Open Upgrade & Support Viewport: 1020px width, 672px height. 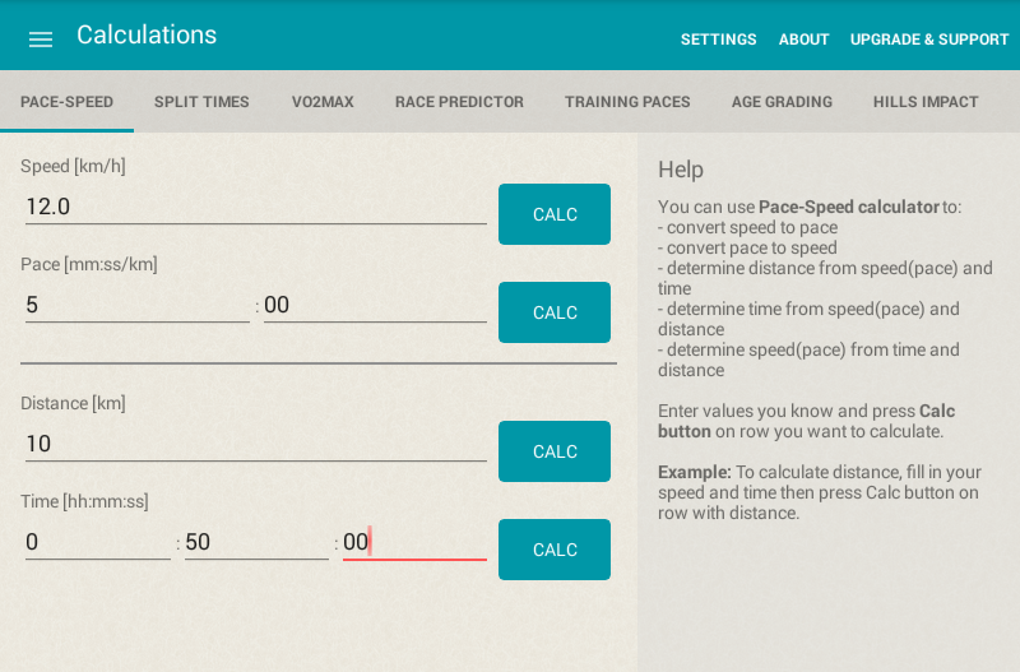pyautogui.click(x=929, y=39)
